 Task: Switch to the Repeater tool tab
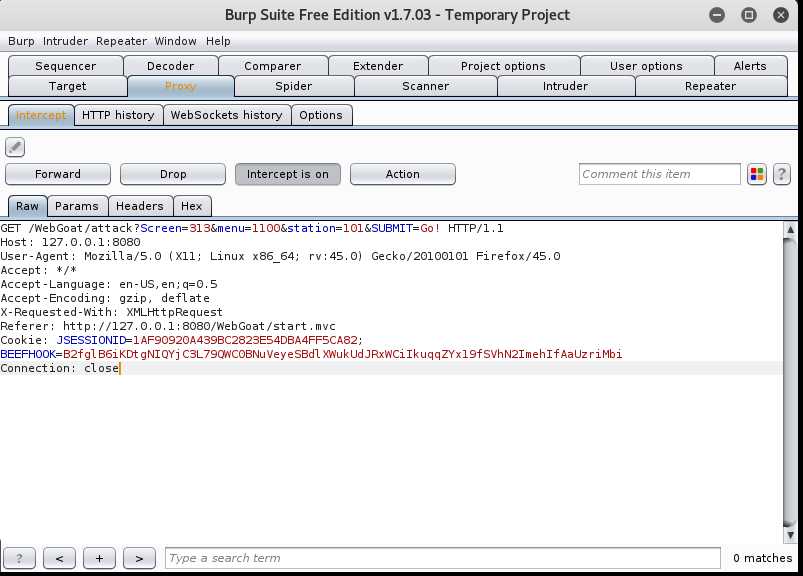[711, 86]
